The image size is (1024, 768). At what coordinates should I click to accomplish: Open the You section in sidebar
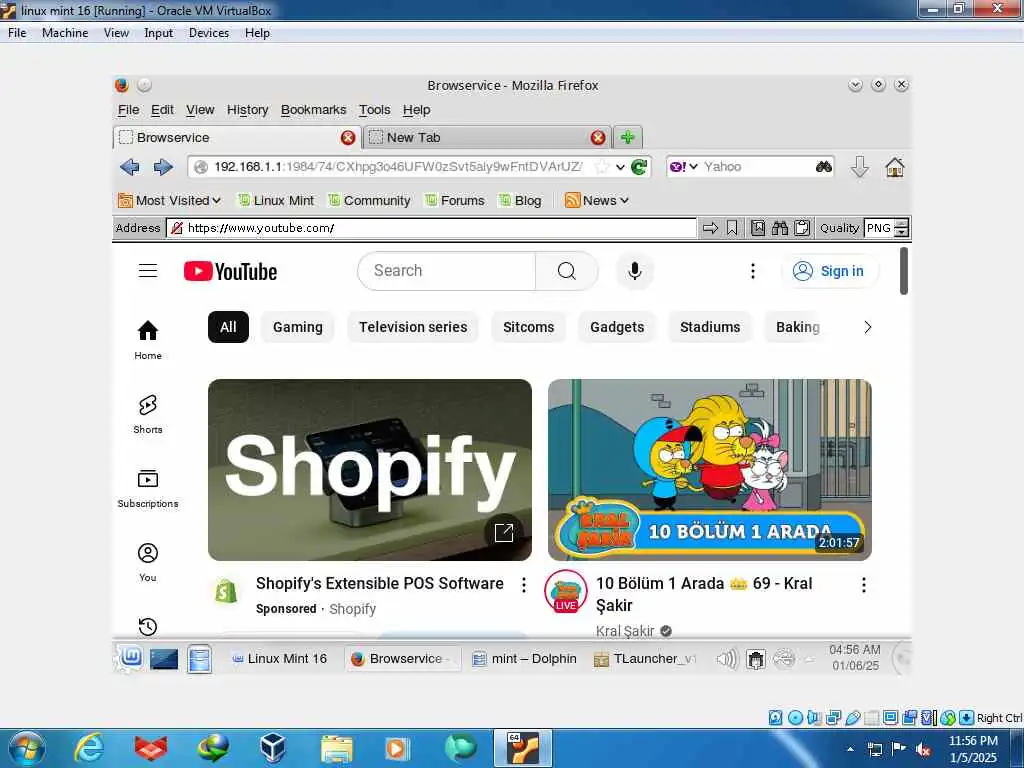click(148, 562)
